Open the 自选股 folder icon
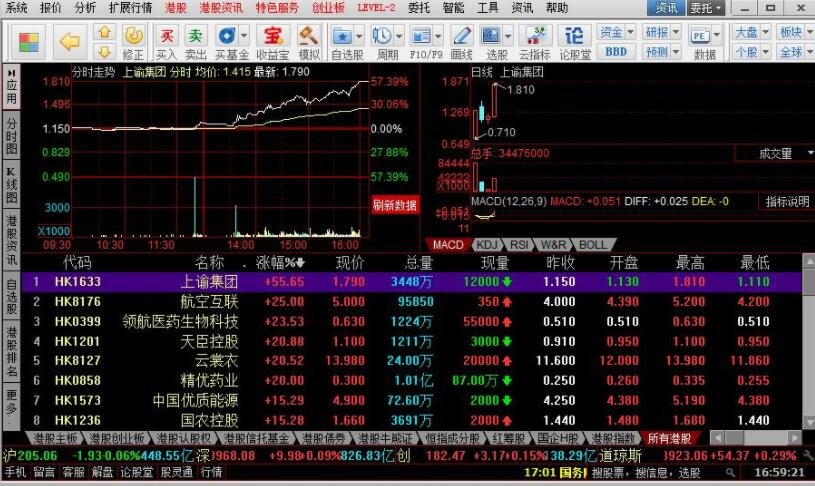Screen dimensions: 815x486 [342, 36]
